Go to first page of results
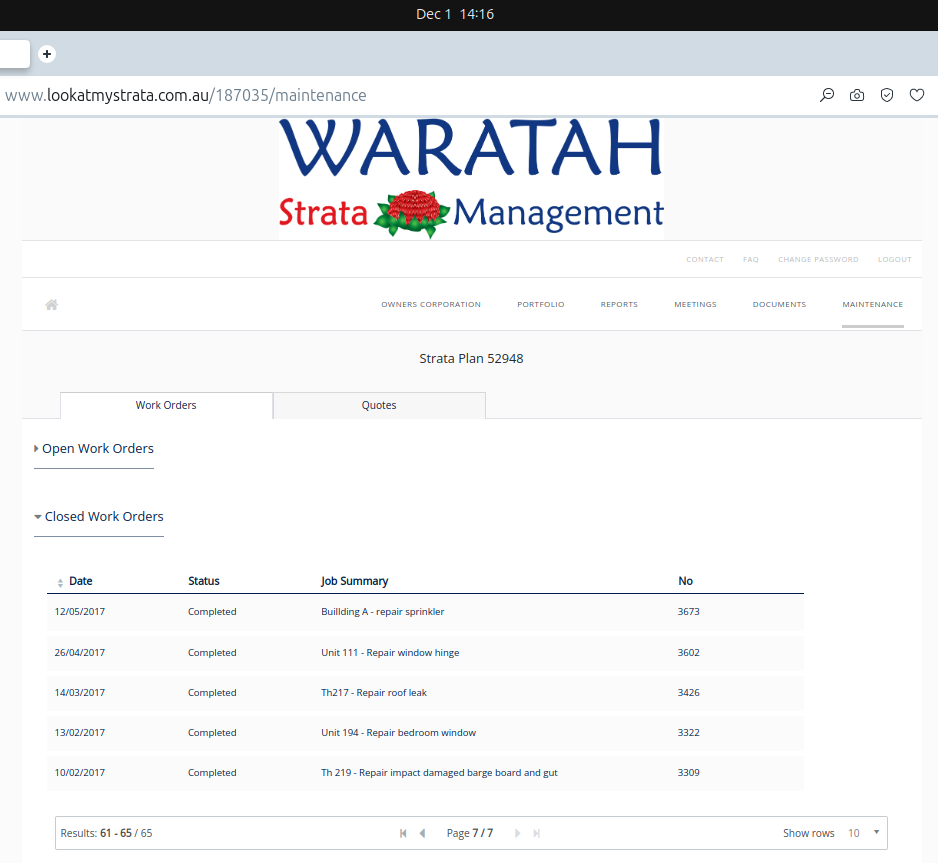Image resolution: width=938 pixels, height=863 pixels. coord(403,833)
